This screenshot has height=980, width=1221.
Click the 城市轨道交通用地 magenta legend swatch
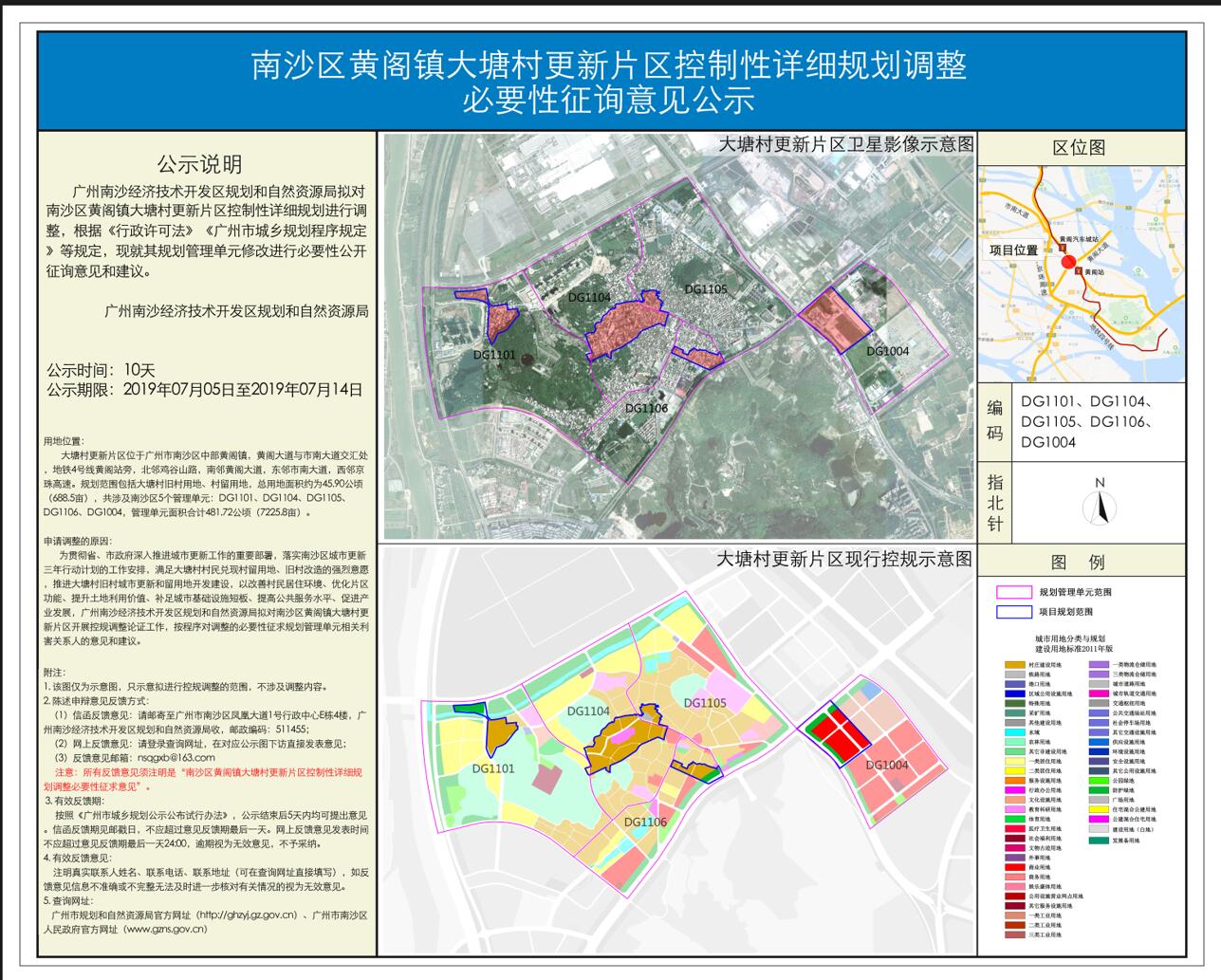1099,693
